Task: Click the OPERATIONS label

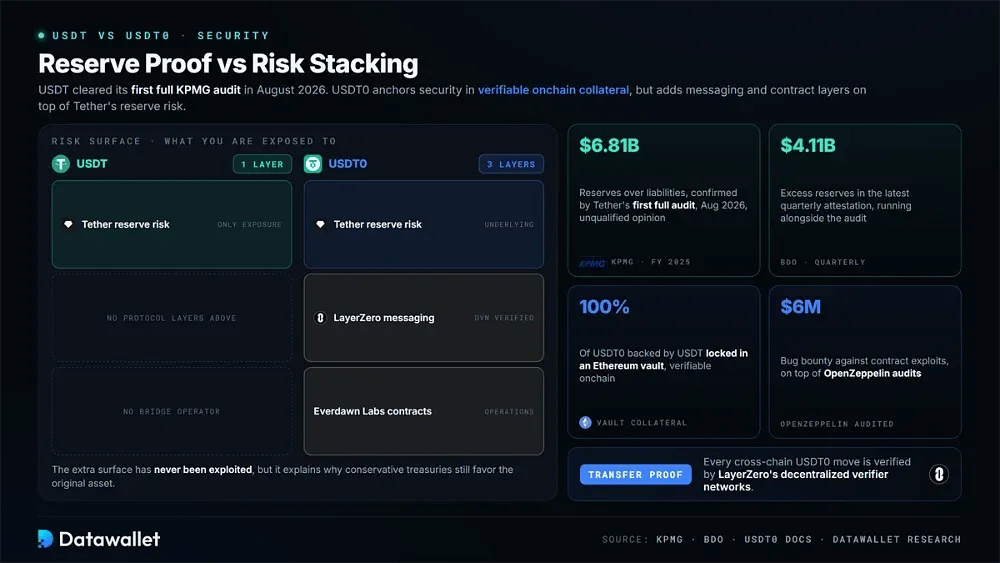Action: (509, 411)
